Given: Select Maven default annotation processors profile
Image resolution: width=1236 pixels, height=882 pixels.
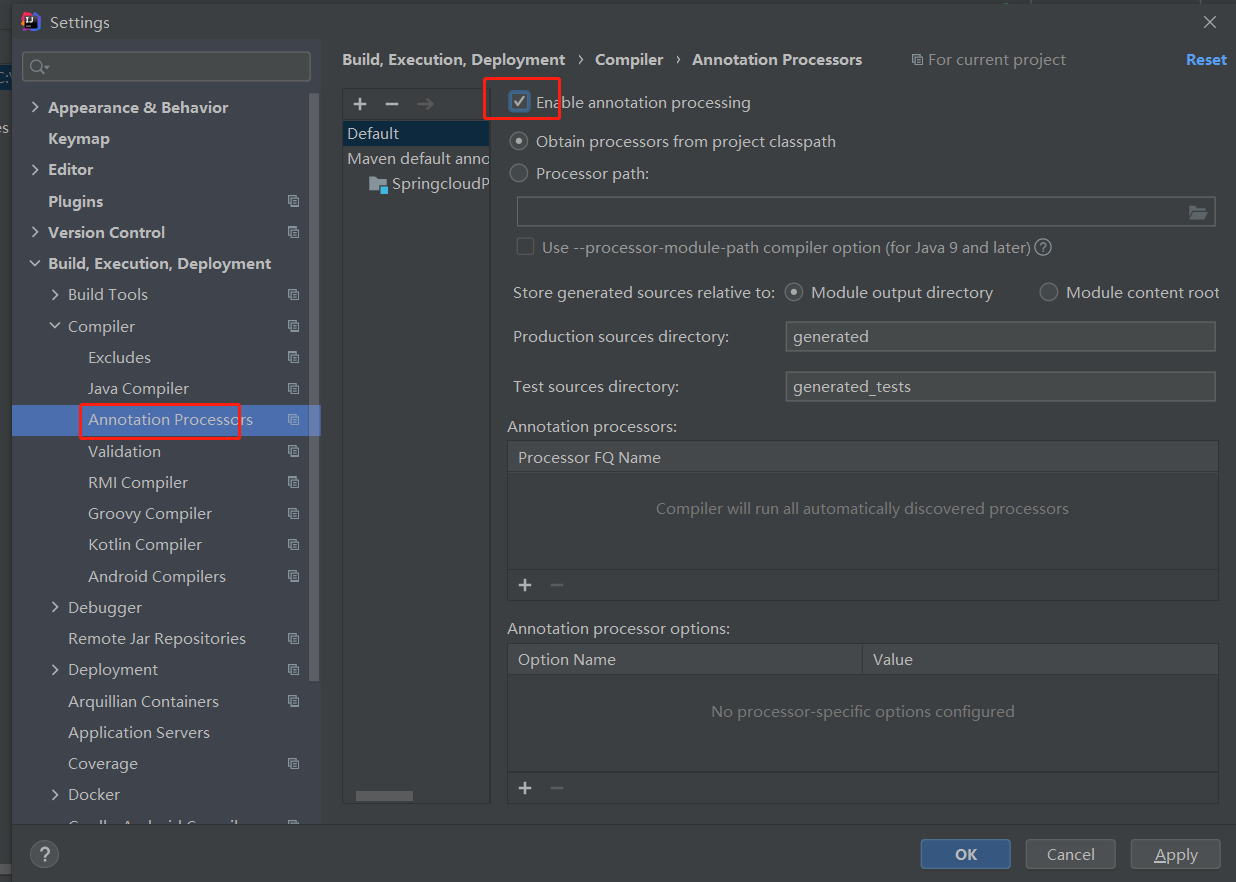Looking at the screenshot, I should [x=416, y=158].
